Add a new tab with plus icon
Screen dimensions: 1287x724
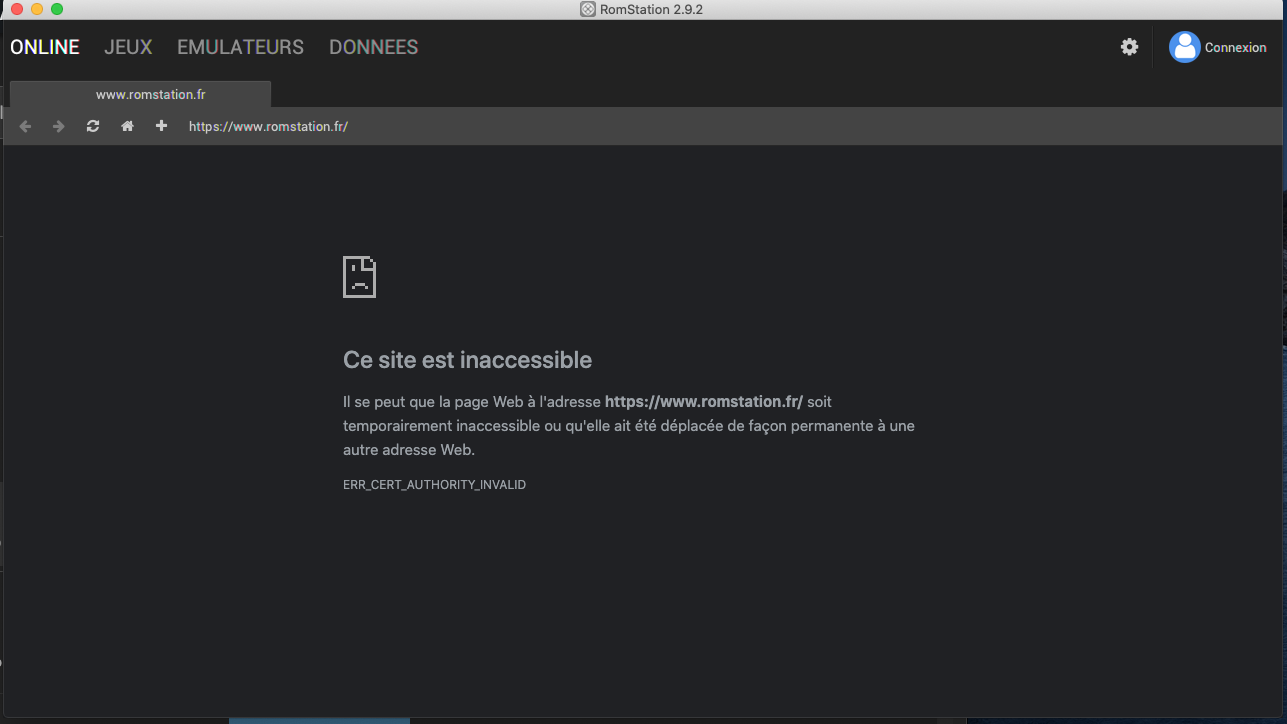point(161,126)
